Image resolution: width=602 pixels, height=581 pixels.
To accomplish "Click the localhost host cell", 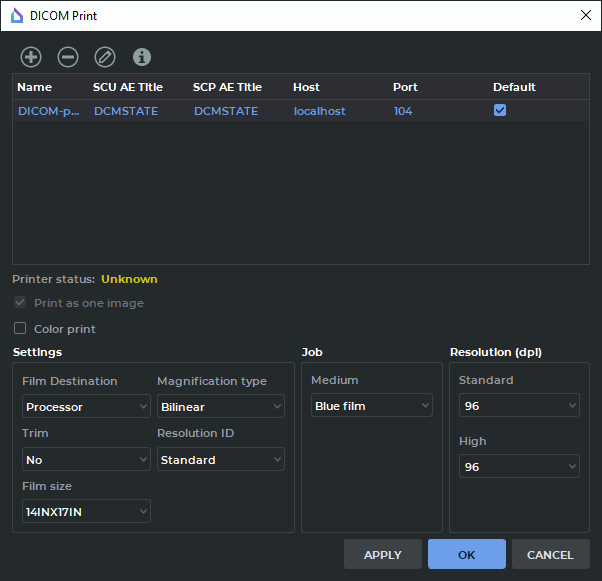I will click(319, 111).
